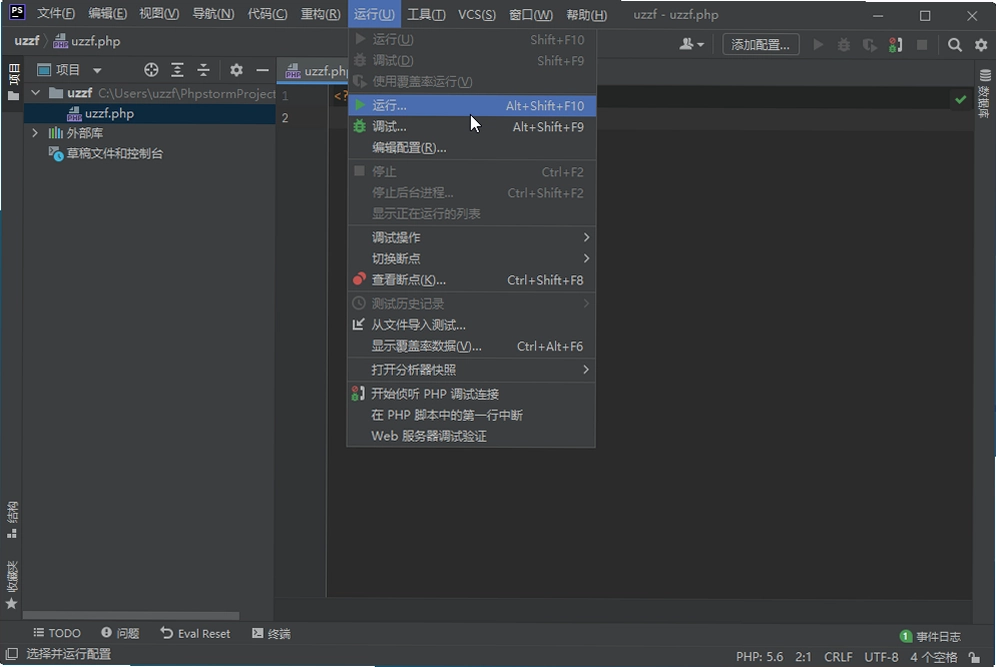The width and height of the screenshot is (996, 667).
Task: Click the locate opened file target icon
Action: click(151, 70)
